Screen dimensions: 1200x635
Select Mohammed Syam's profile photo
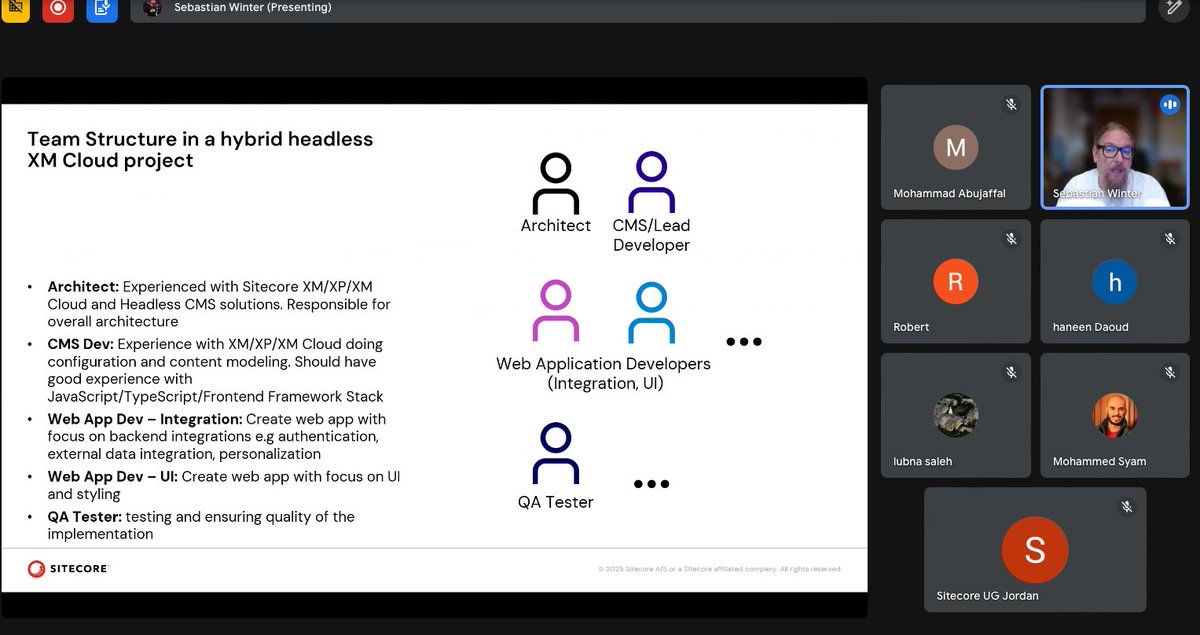(x=1115, y=415)
